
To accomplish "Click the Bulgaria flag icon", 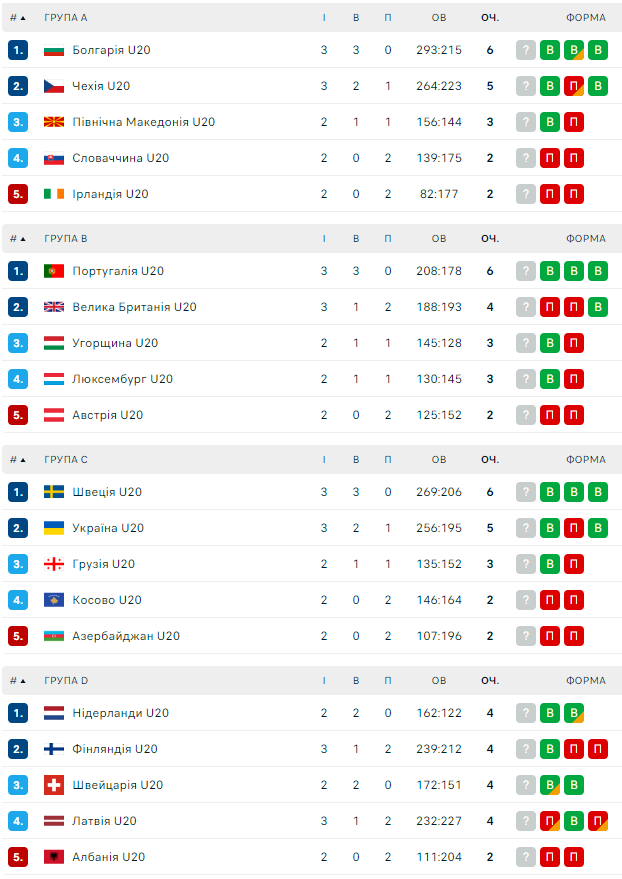I will (x=54, y=50).
